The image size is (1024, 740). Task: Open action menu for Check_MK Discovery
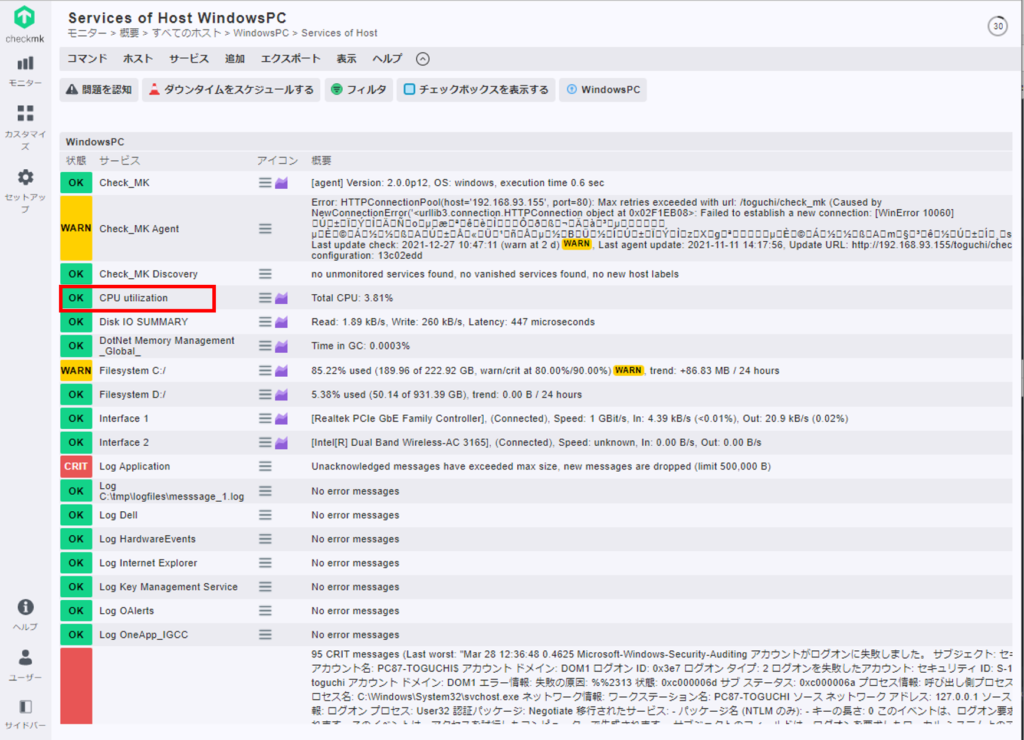264,274
